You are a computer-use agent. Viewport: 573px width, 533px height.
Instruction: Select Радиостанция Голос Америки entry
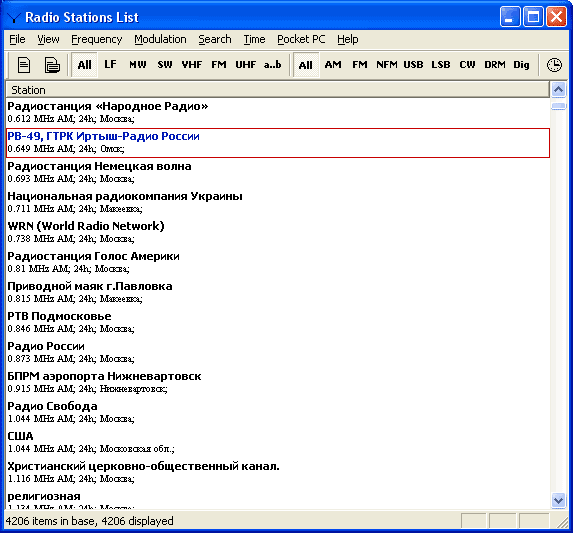(278, 262)
